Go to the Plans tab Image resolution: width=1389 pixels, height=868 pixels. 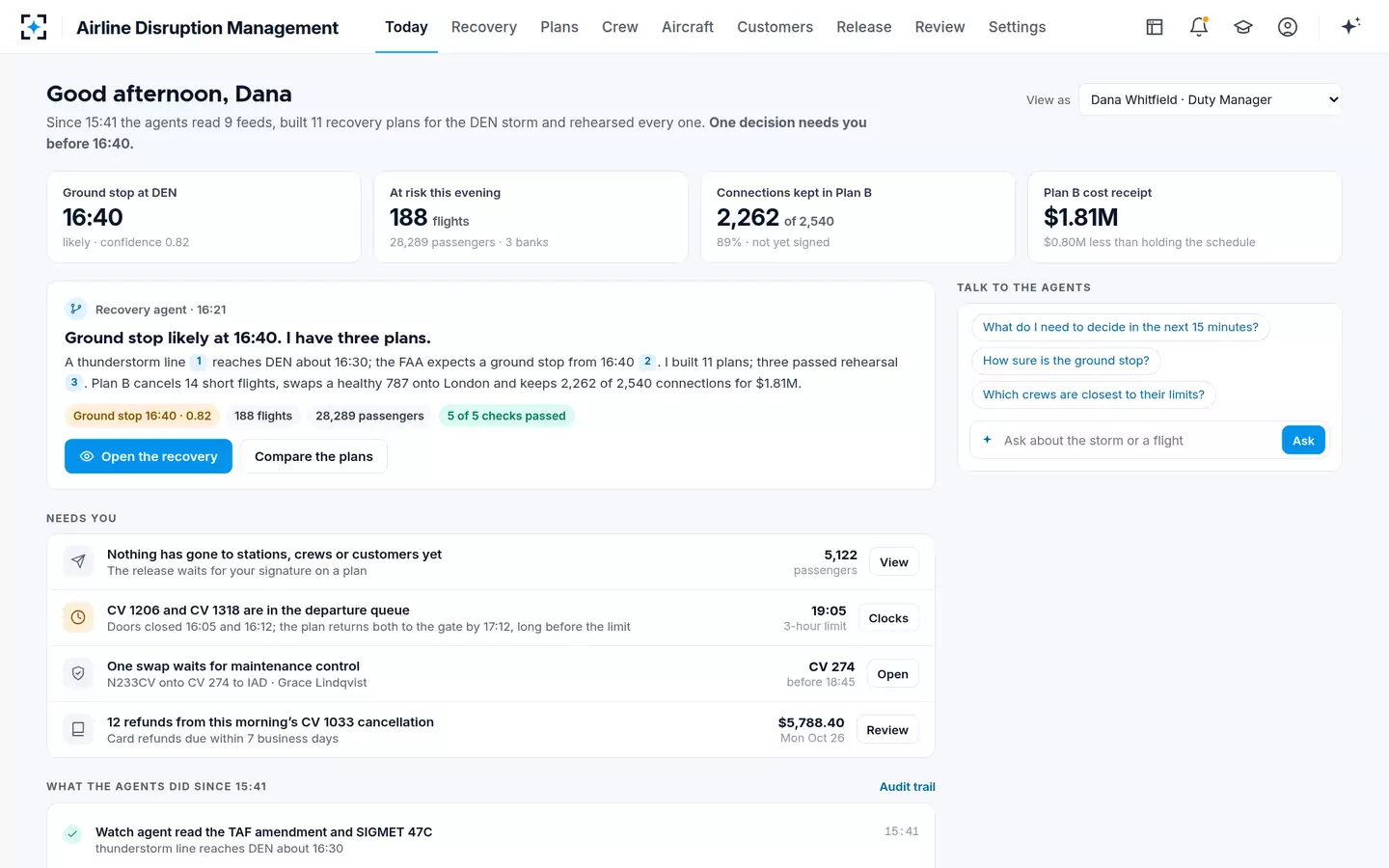pyautogui.click(x=559, y=27)
